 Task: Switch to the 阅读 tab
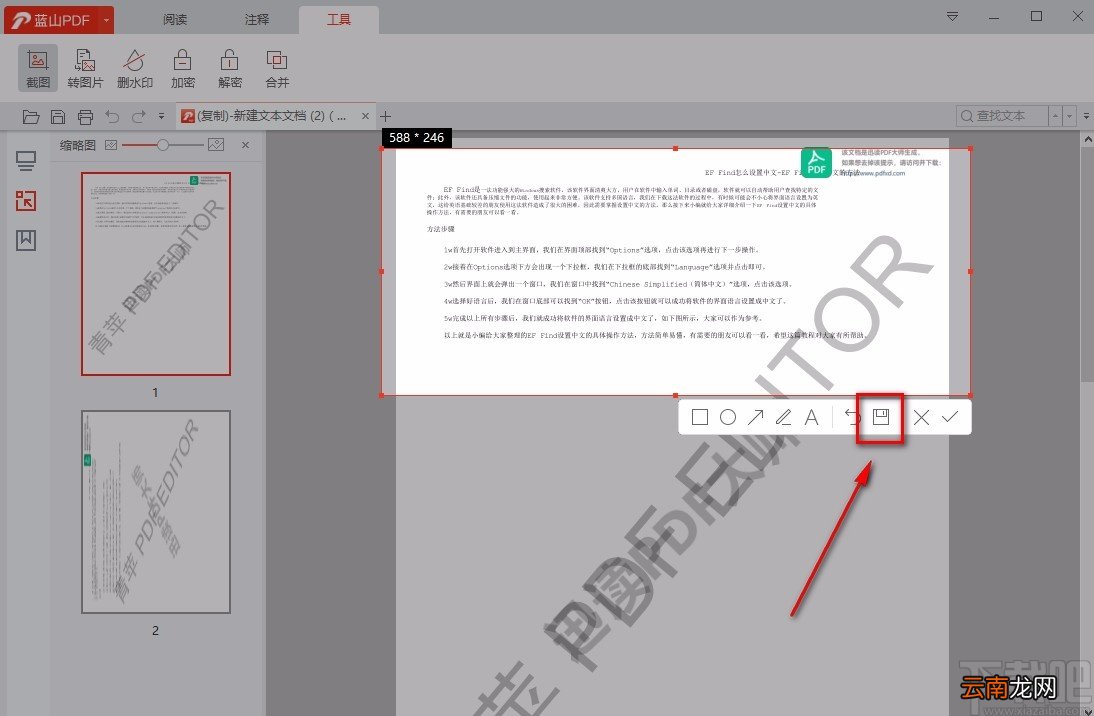click(175, 20)
